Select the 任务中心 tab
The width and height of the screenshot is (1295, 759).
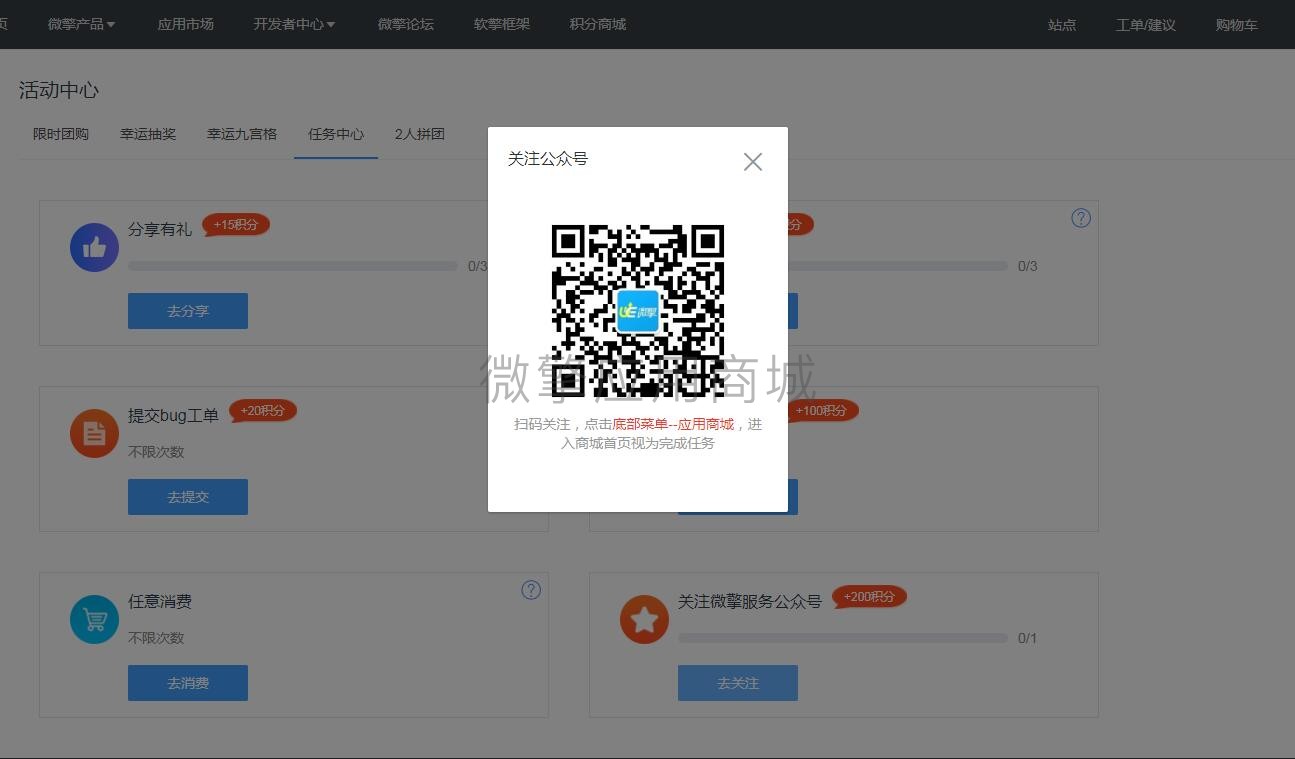coord(336,134)
